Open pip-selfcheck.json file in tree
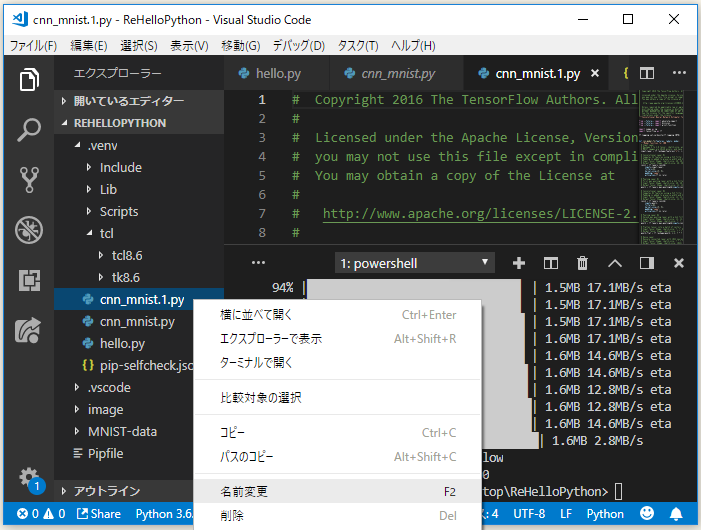This screenshot has width=701, height=530. point(123,366)
